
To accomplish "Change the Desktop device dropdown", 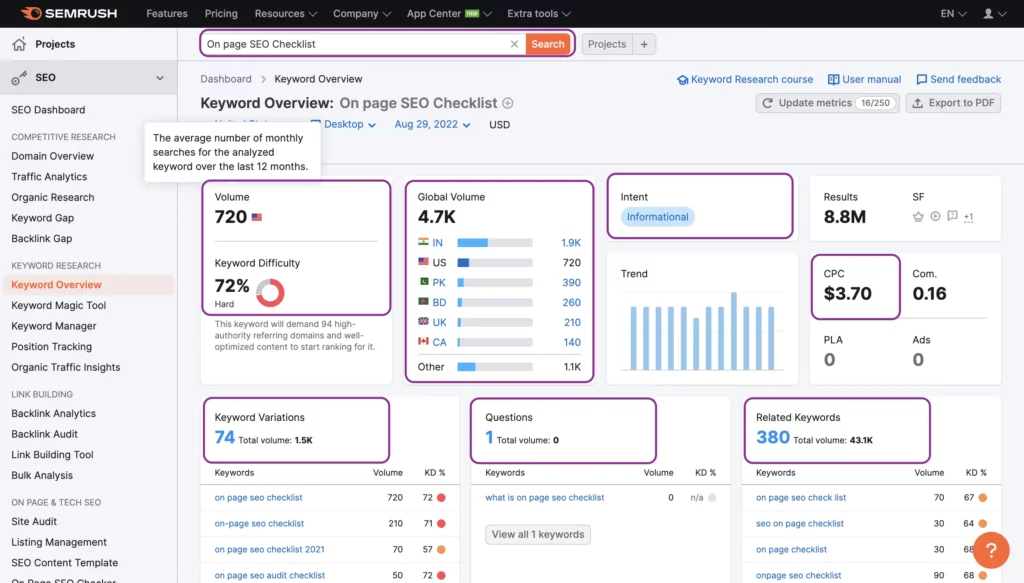I will pos(344,124).
